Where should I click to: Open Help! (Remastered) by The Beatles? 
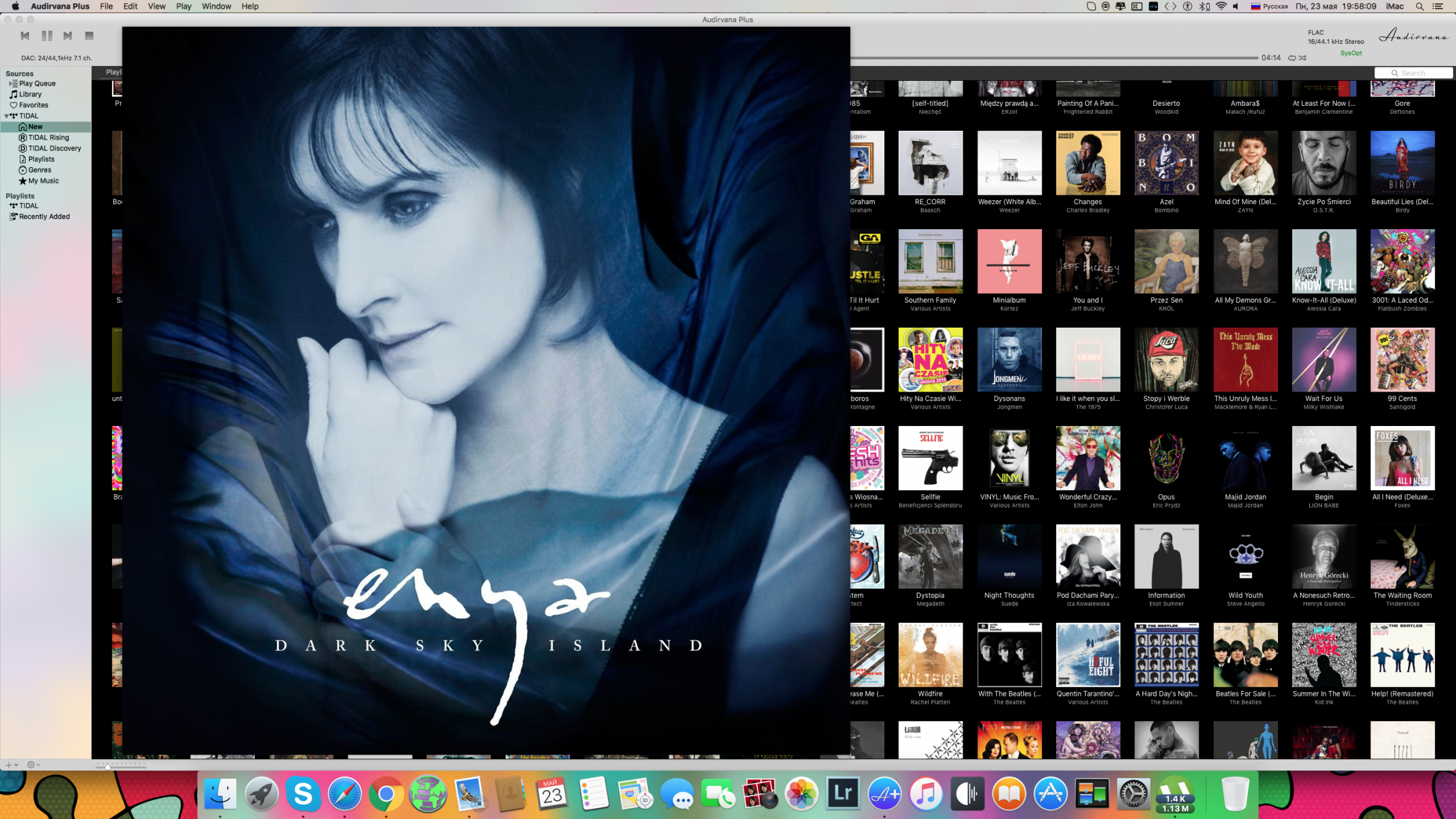tap(1402, 655)
